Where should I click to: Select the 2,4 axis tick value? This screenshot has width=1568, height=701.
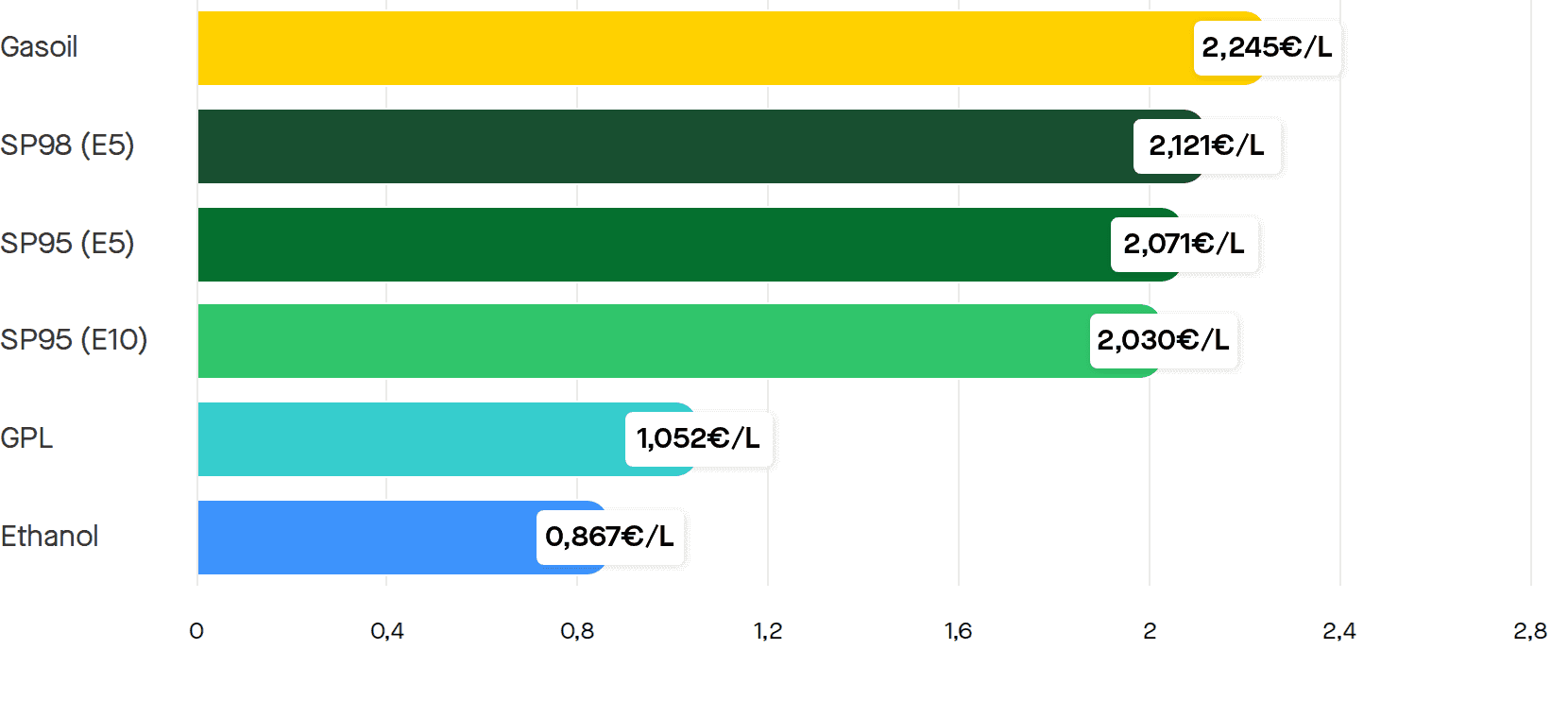(1339, 631)
